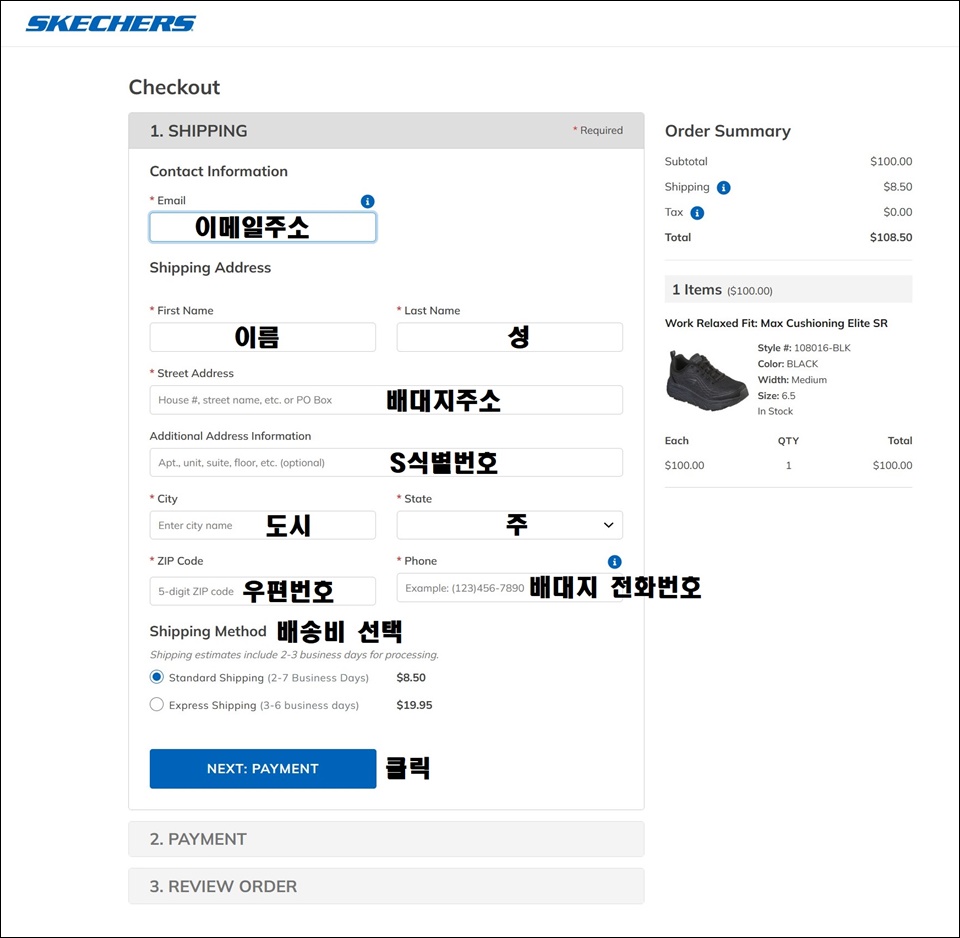Open the Tax info icon in Order Summary
The height and width of the screenshot is (938, 960).
pos(697,213)
